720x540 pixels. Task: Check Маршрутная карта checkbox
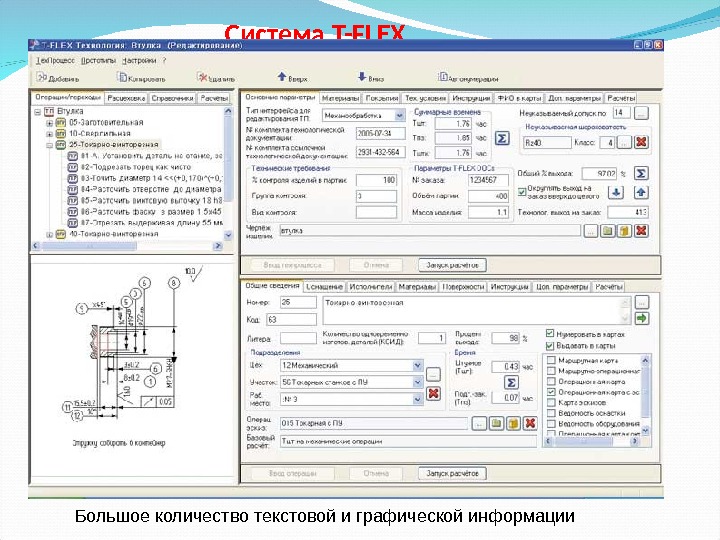tap(552, 360)
